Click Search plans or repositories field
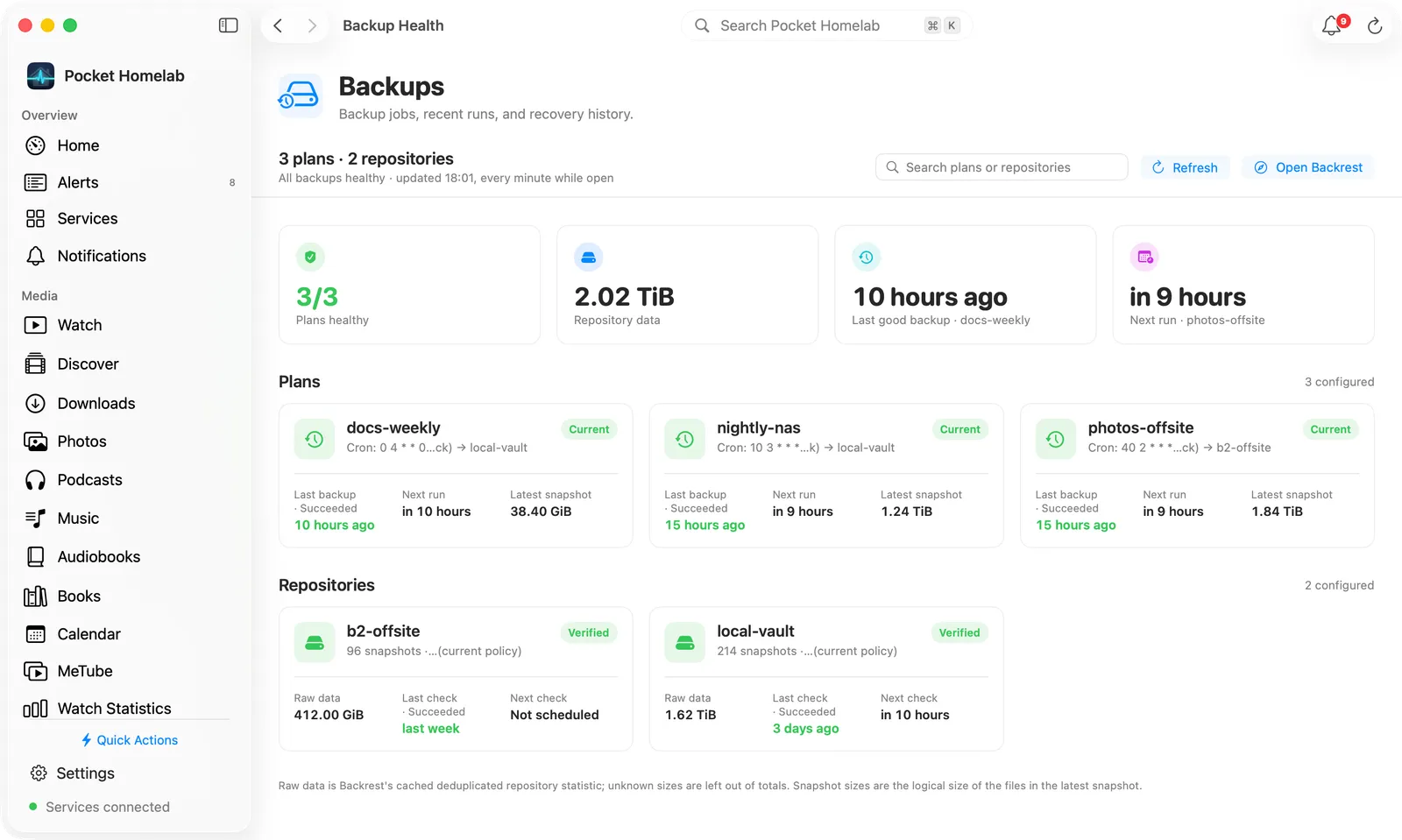1402x840 pixels. click(x=1002, y=167)
